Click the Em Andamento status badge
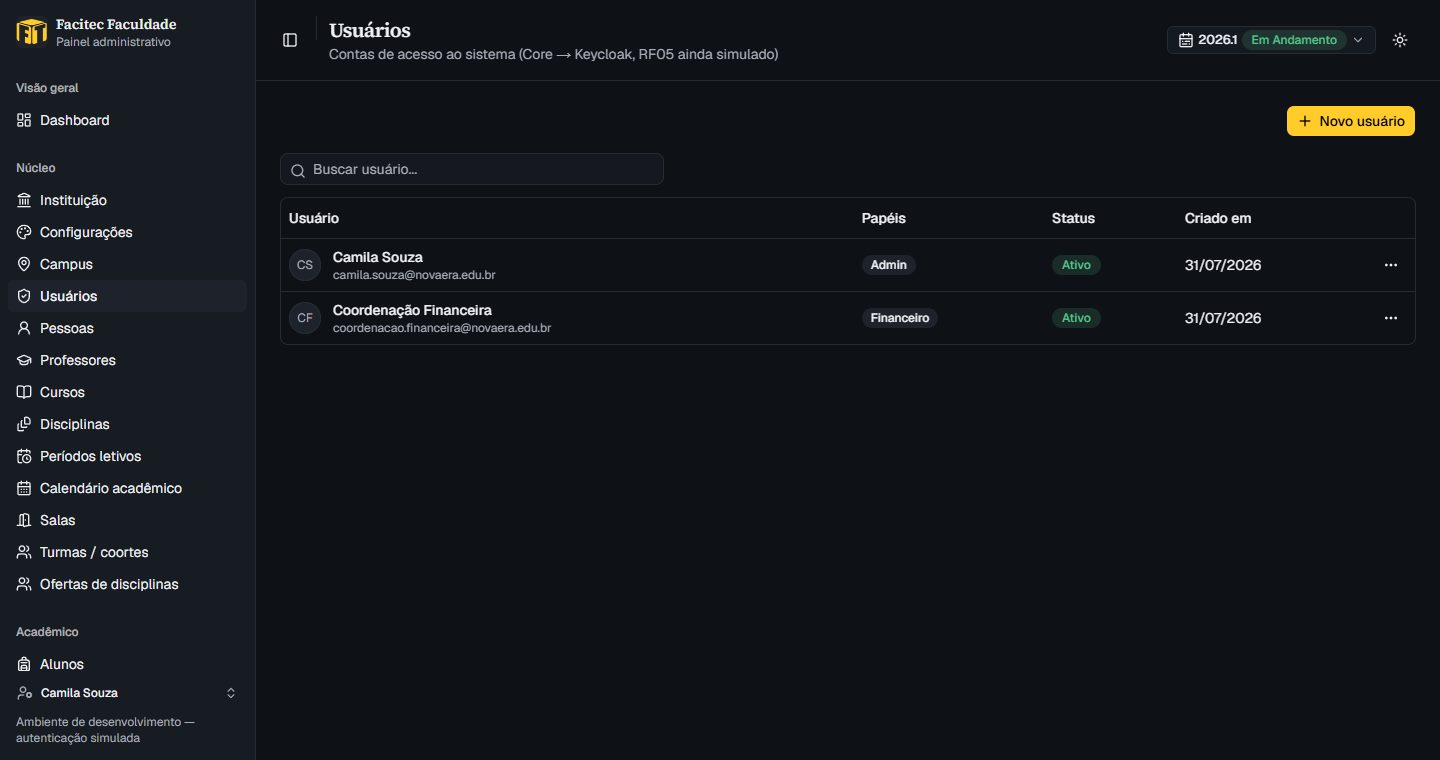1440x760 pixels. click(1293, 40)
